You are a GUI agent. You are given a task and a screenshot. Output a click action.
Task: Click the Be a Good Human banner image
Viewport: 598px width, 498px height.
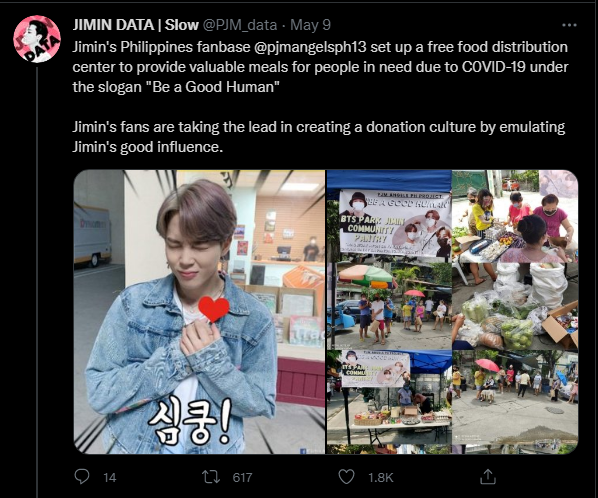394,223
